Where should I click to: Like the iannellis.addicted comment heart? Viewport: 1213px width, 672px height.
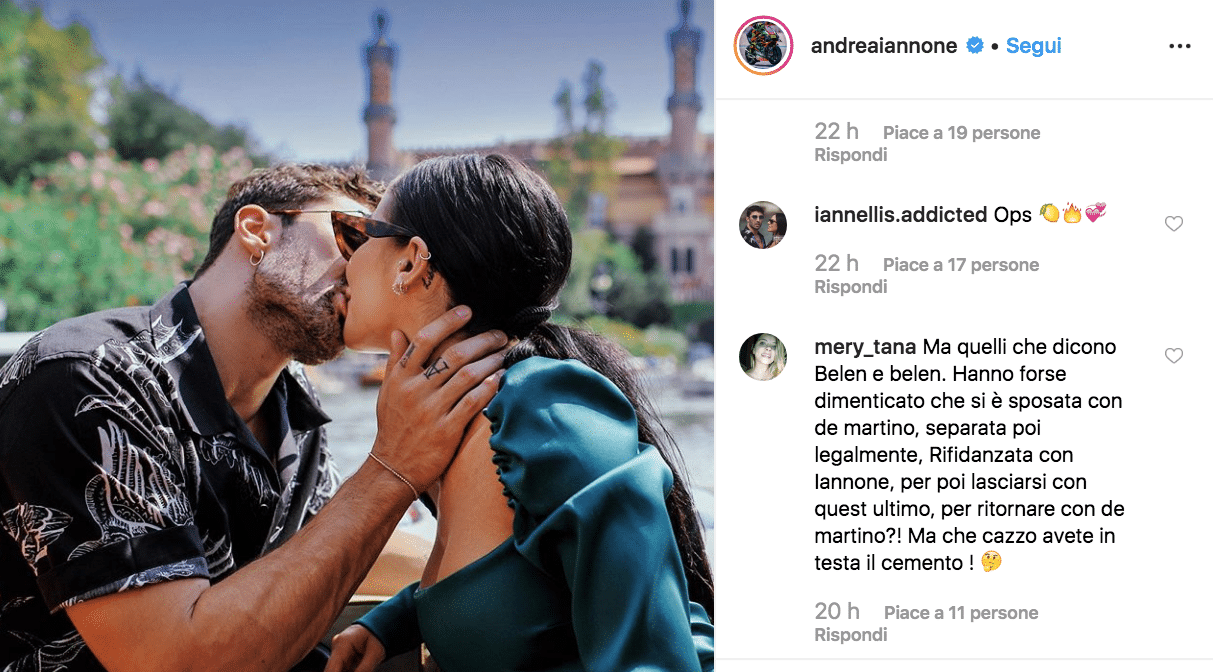pyautogui.click(x=1174, y=224)
